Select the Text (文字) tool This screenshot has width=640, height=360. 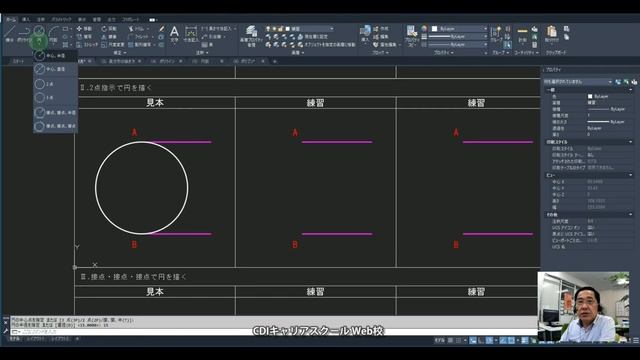[174, 33]
